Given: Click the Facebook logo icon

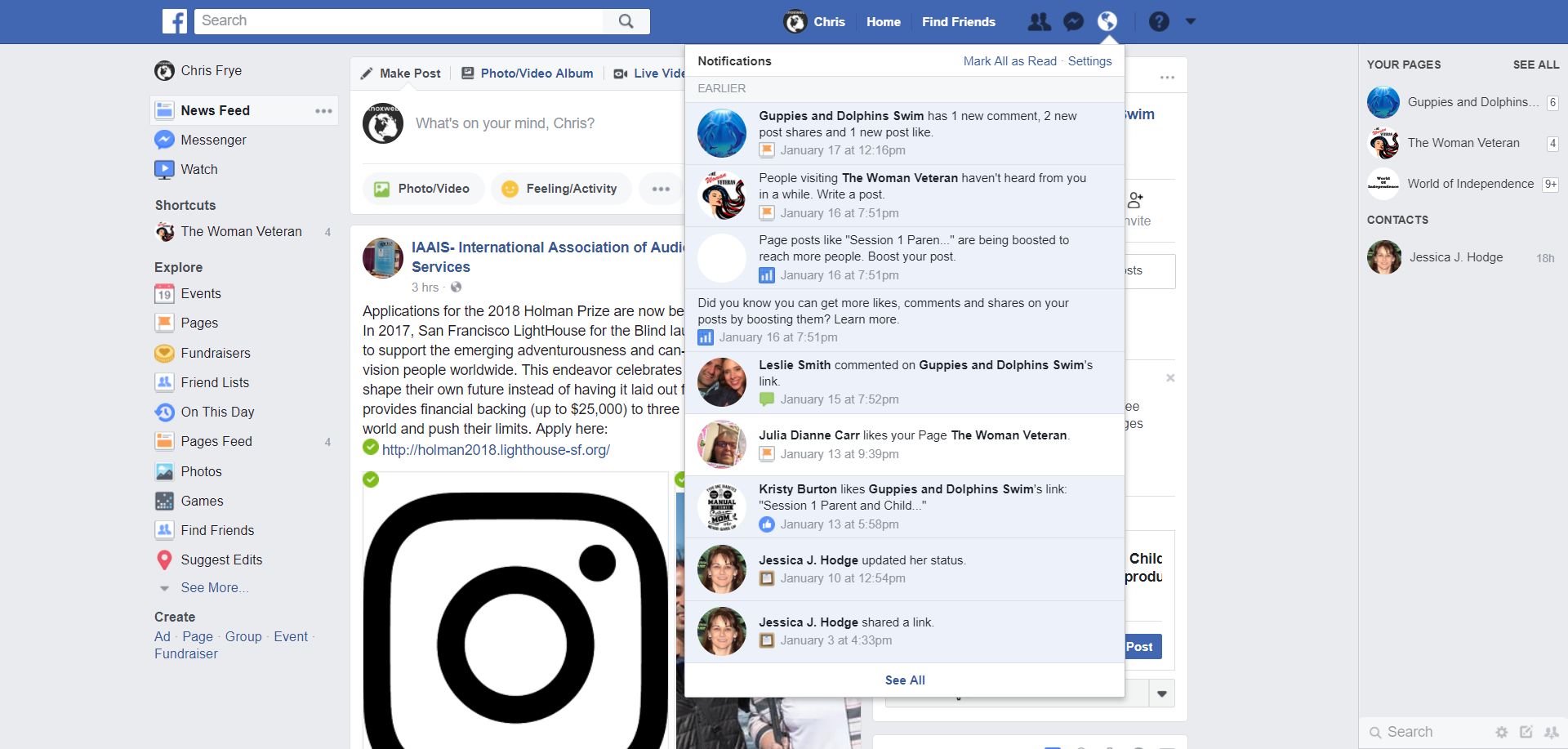Looking at the screenshot, I should 175,21.
